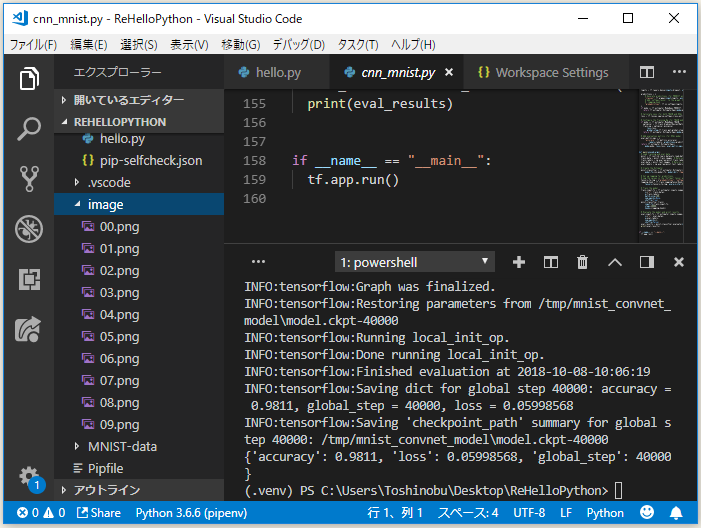The height and width of the screenshot is (528, 701).
Task: Open 07.png in the image folder
Action: coord(139,380)
